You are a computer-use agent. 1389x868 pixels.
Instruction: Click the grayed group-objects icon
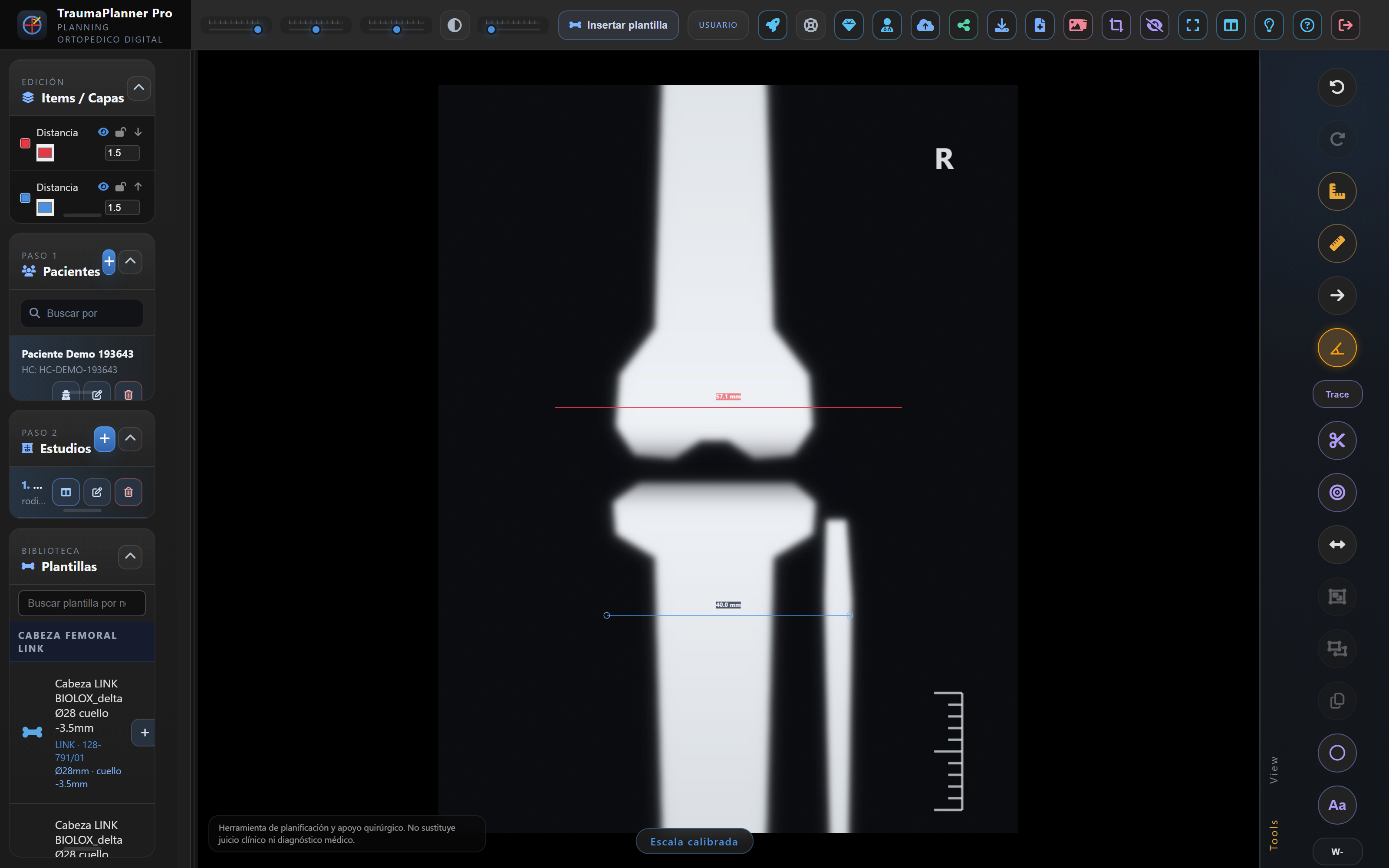click(x=1337, y=596)
